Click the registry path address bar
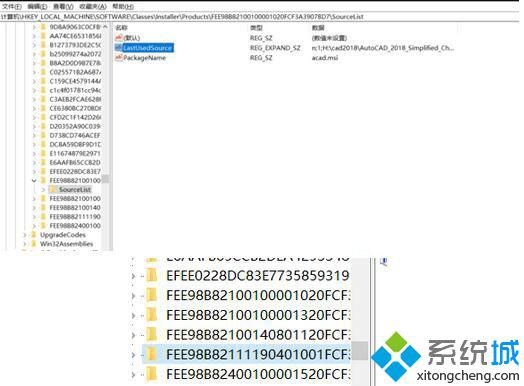524x386 pixels. (259, 17)
